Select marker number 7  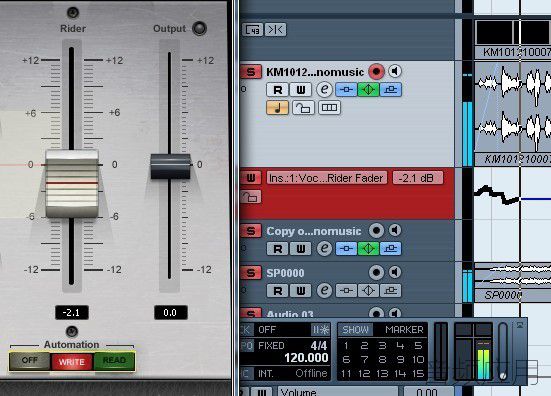[364, 359]
